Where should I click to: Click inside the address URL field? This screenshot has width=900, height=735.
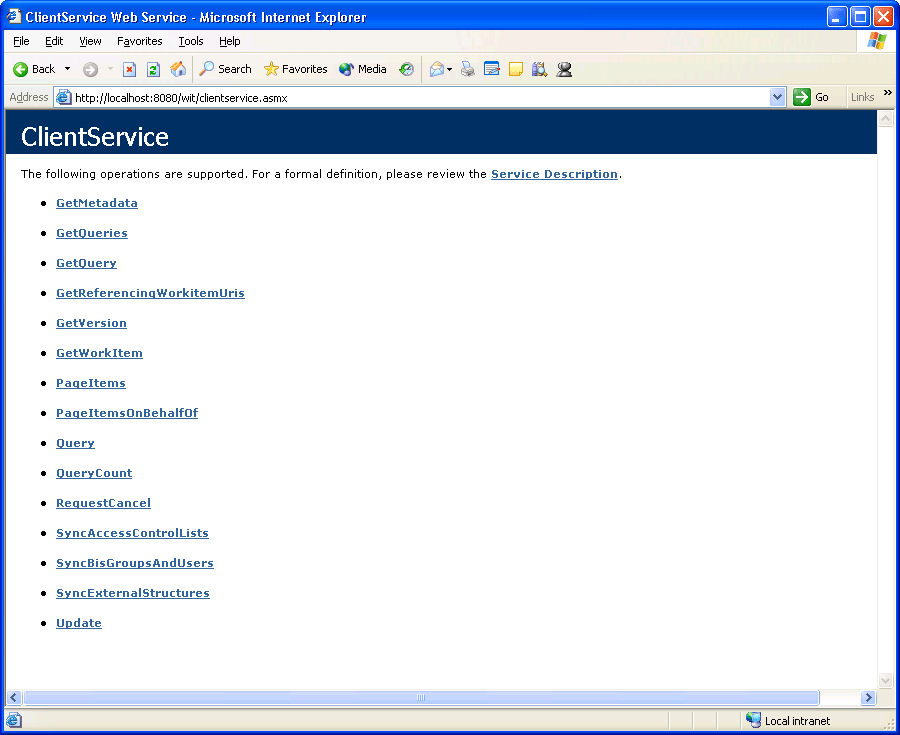tap(420, 97)
